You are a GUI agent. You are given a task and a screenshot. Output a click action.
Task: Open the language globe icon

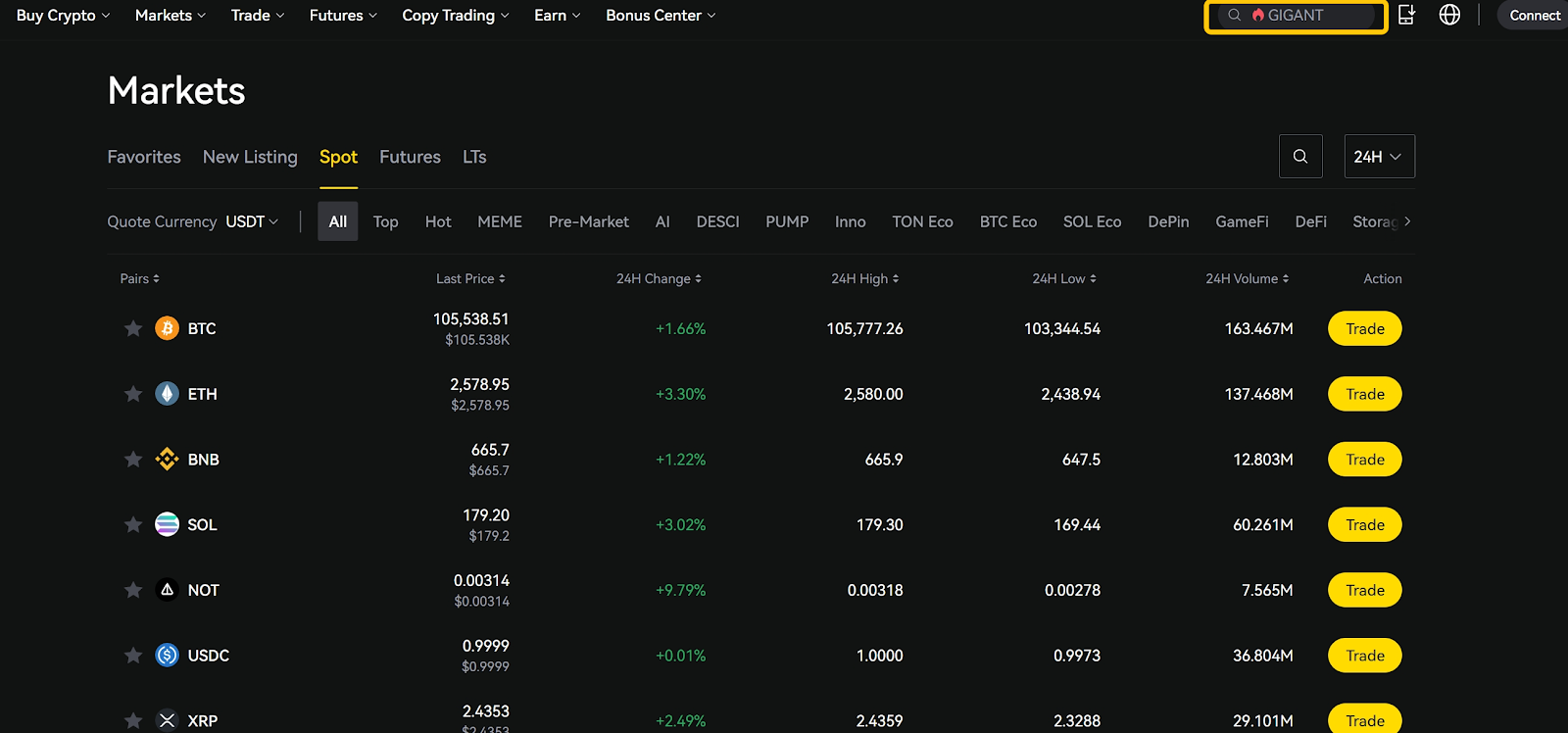point(1449,15)
